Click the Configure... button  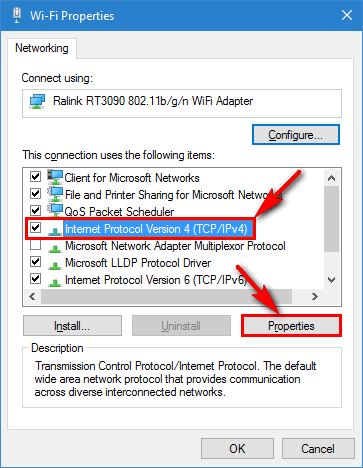[x=296, y=135]
